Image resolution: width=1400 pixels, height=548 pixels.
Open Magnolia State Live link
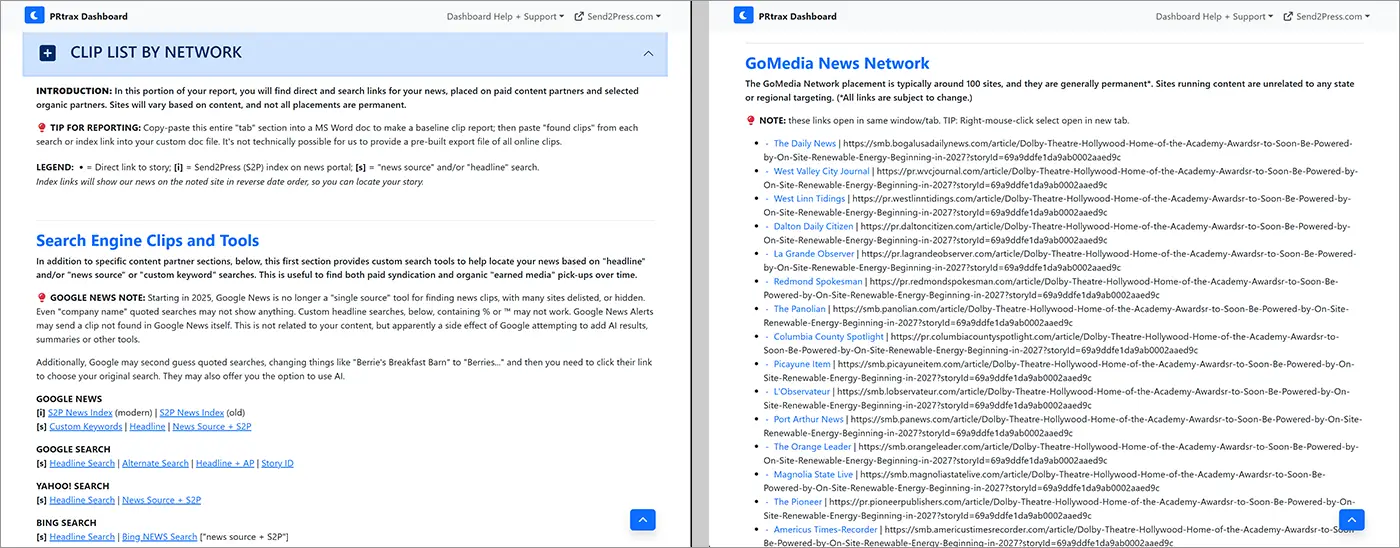pyautogui.click(x=814, y=474)
